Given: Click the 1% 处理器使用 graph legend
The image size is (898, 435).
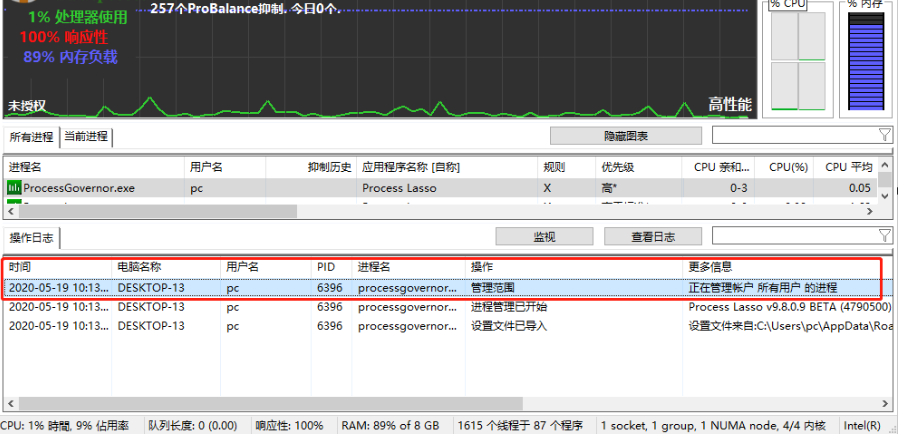Looking at the screenshot, I should tap(77, 18).
